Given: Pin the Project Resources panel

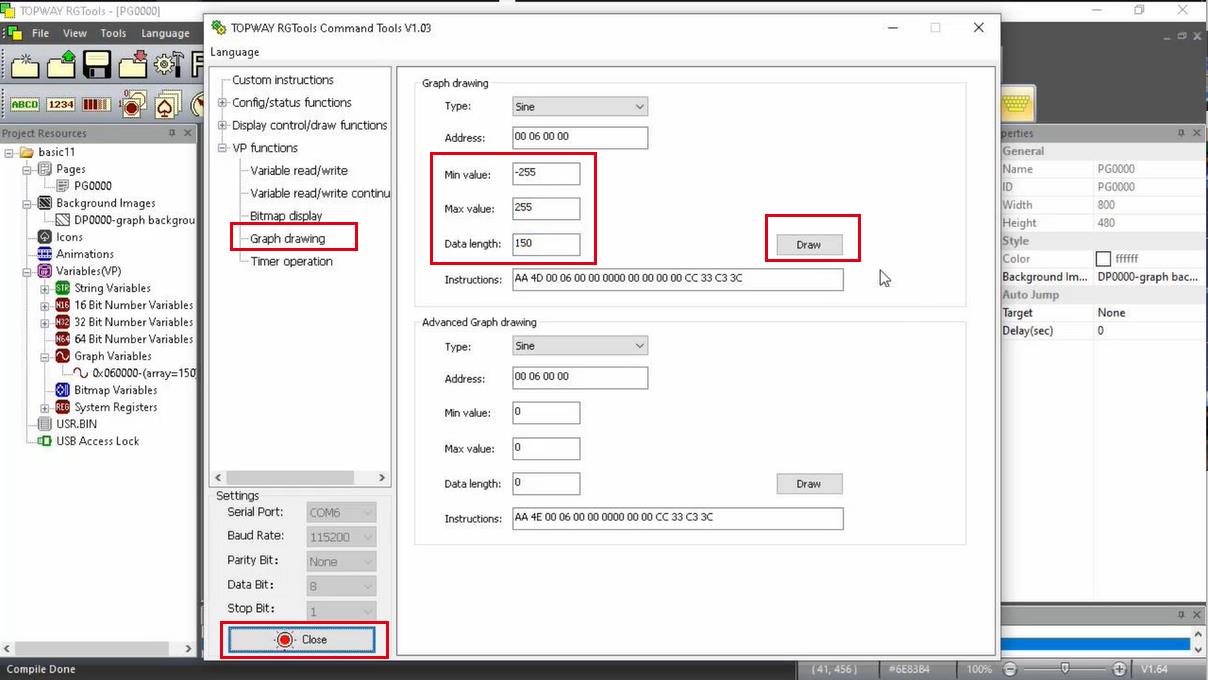Looking at the screenshot, I should (172, 133).
